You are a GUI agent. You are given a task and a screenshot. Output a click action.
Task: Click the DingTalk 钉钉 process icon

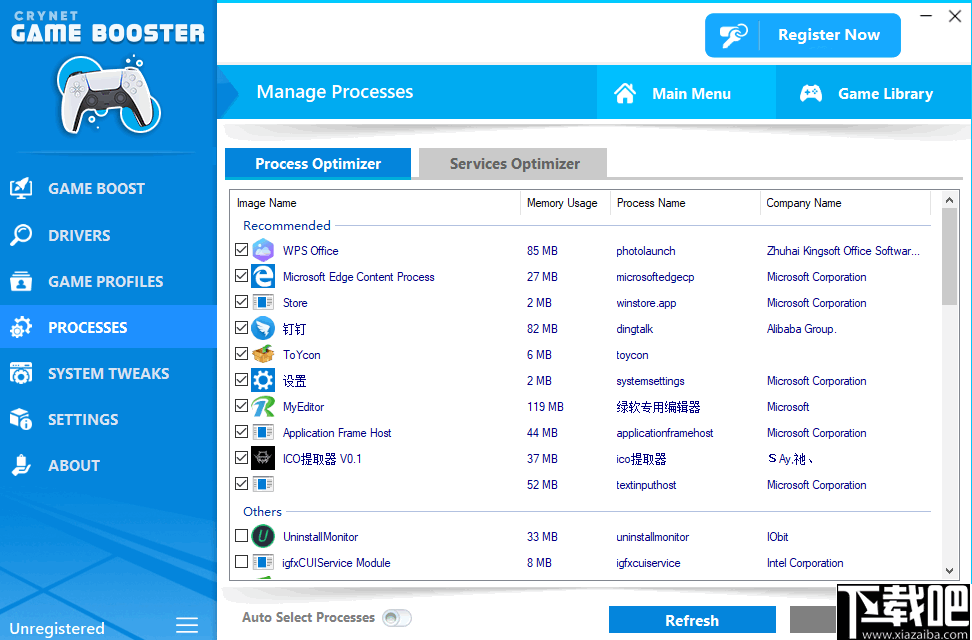[x=263, y=329]
